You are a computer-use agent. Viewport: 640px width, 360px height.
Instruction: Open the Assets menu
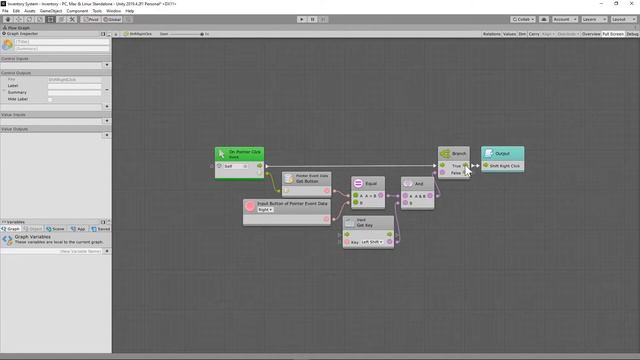(29, 11)
